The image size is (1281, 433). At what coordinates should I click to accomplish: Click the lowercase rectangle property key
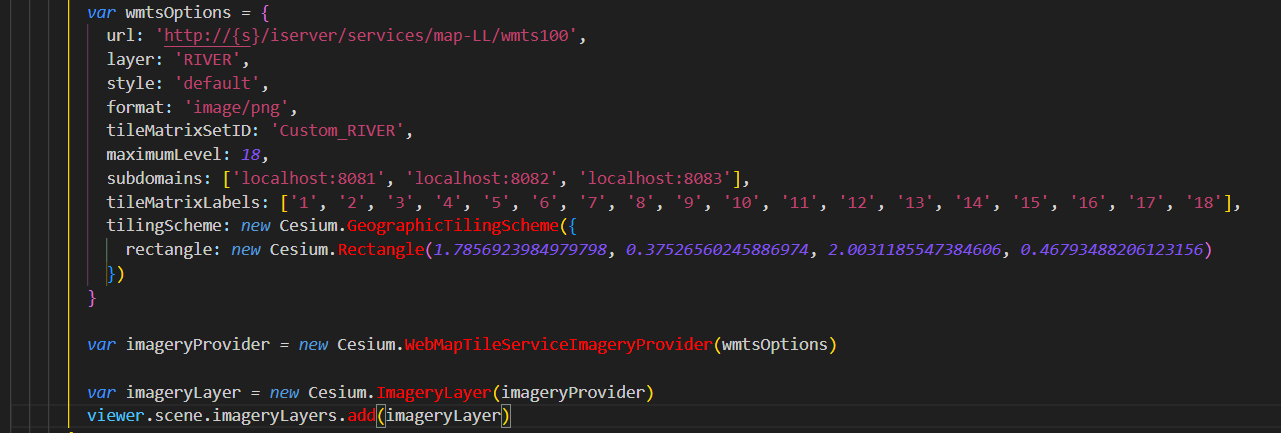[x=169, y=250]
